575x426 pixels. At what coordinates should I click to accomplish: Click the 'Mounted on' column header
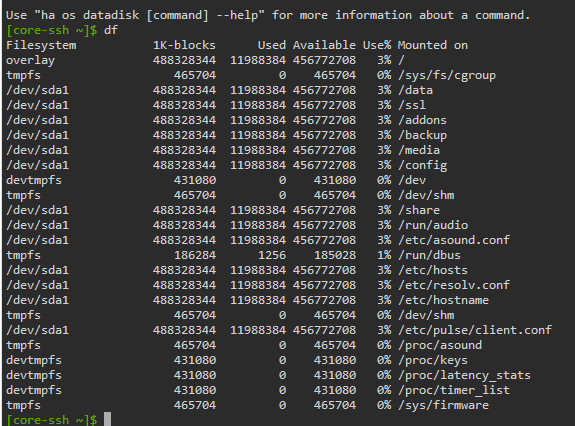(433, 45)
